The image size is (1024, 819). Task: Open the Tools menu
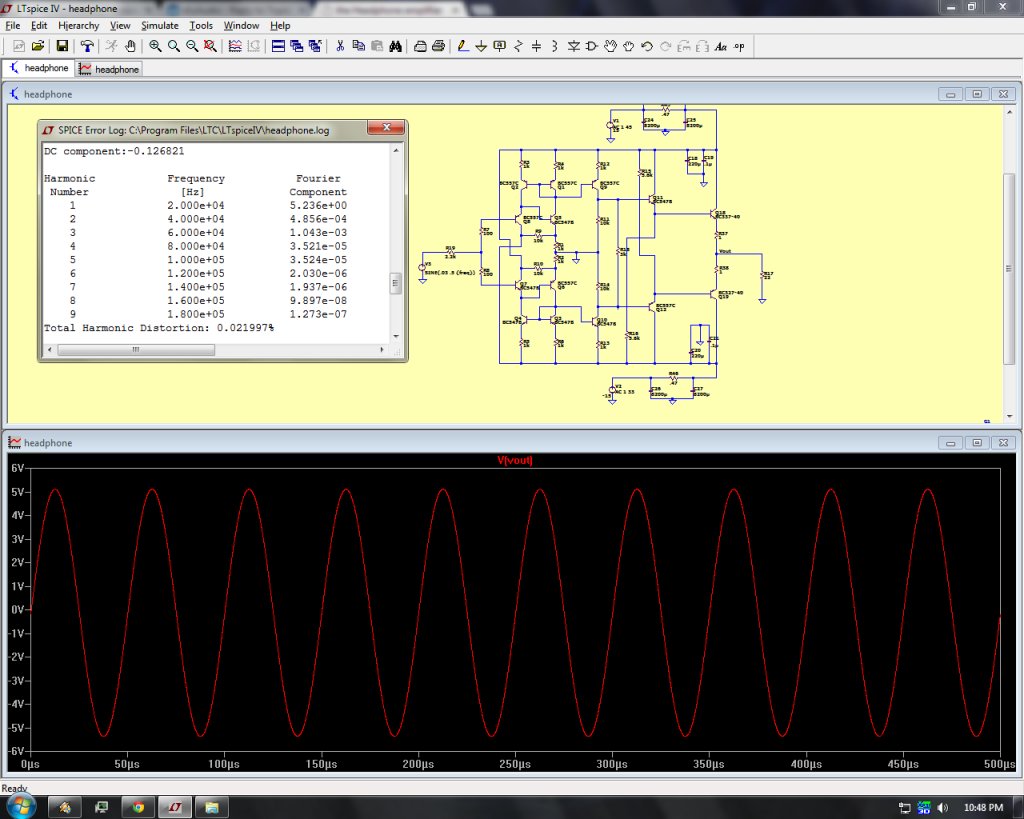(x=201, y=25)
